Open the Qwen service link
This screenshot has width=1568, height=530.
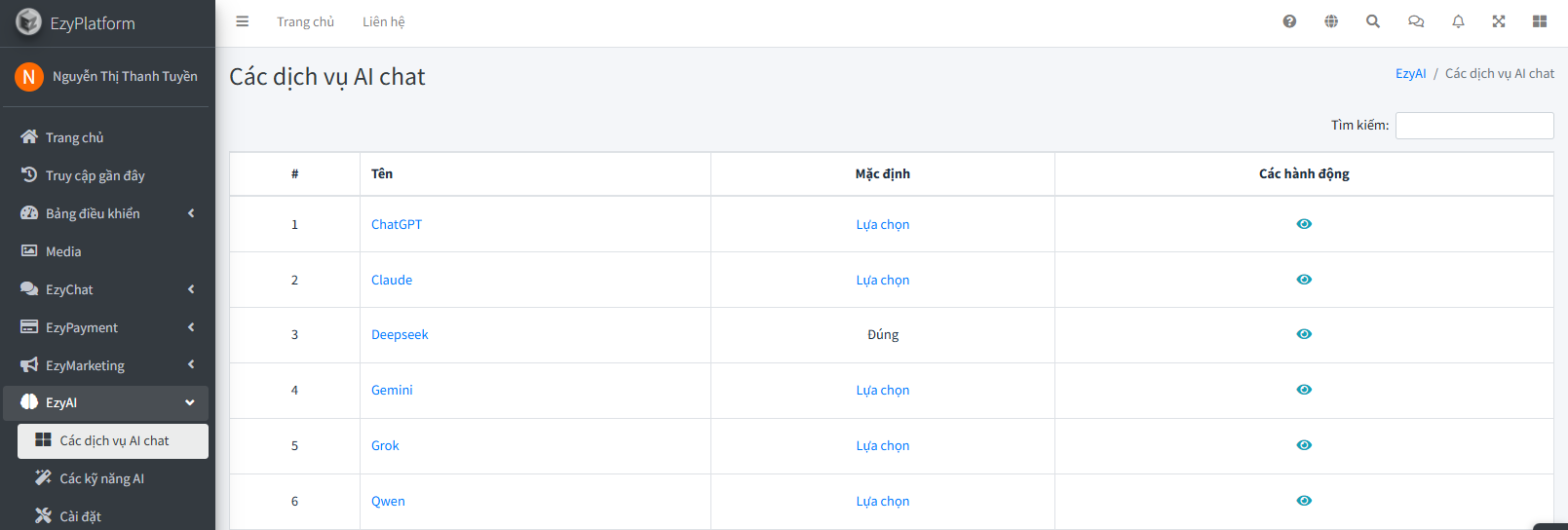(x=388, y=501)
